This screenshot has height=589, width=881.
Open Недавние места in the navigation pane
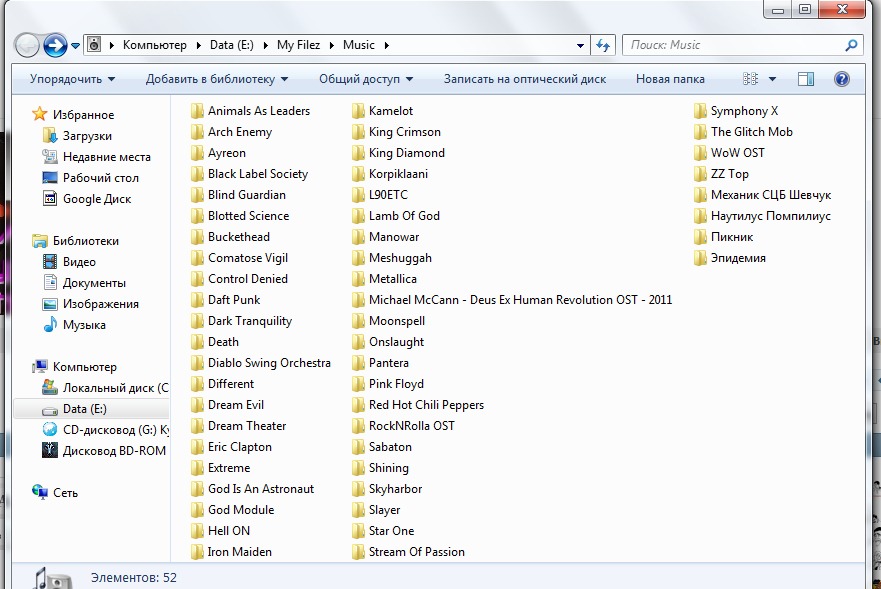click(107, 157)
